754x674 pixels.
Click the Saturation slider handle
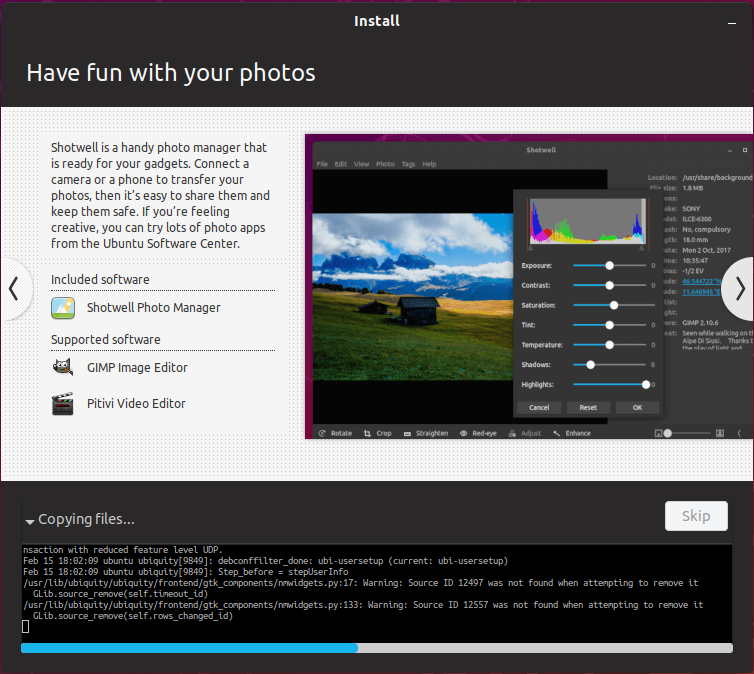(x=614, y=305)
